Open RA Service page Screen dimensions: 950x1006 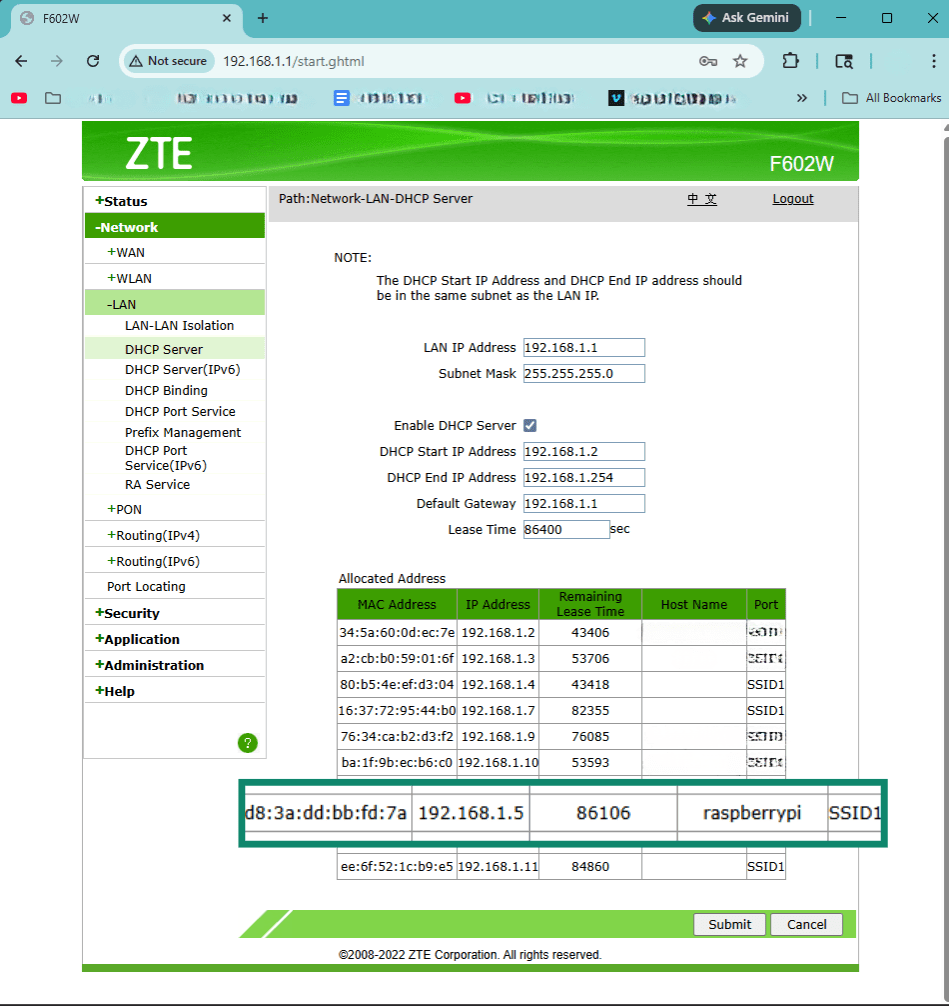pos(157,485)
